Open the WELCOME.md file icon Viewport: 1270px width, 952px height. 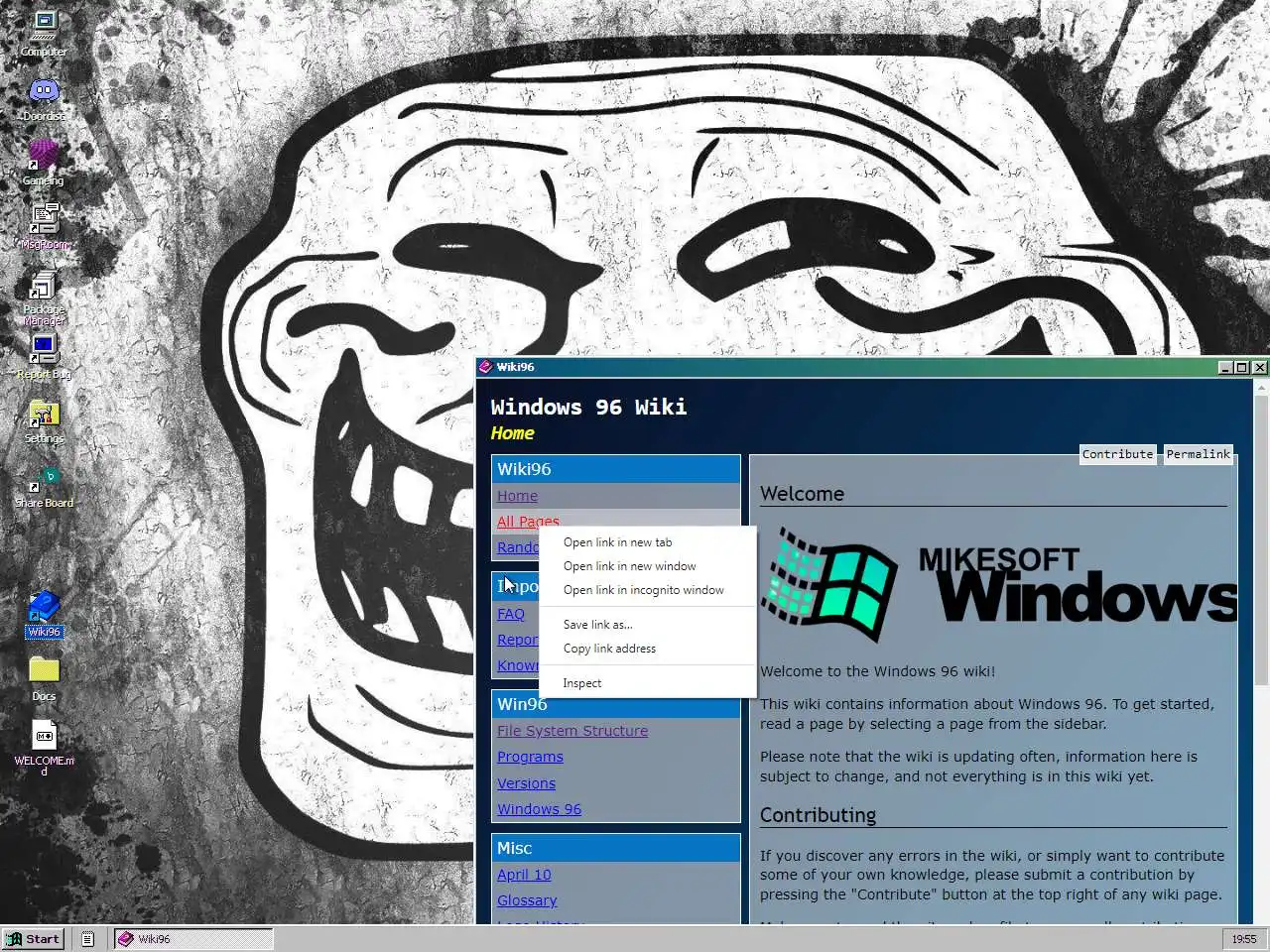44,749
